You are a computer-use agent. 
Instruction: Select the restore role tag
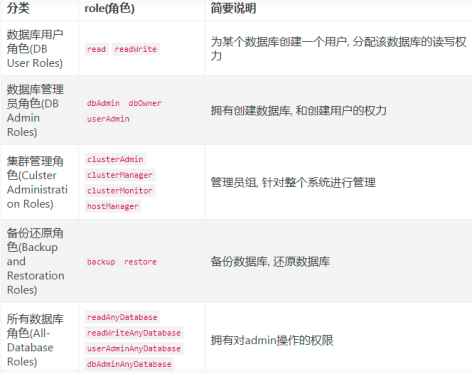[140, 262]
